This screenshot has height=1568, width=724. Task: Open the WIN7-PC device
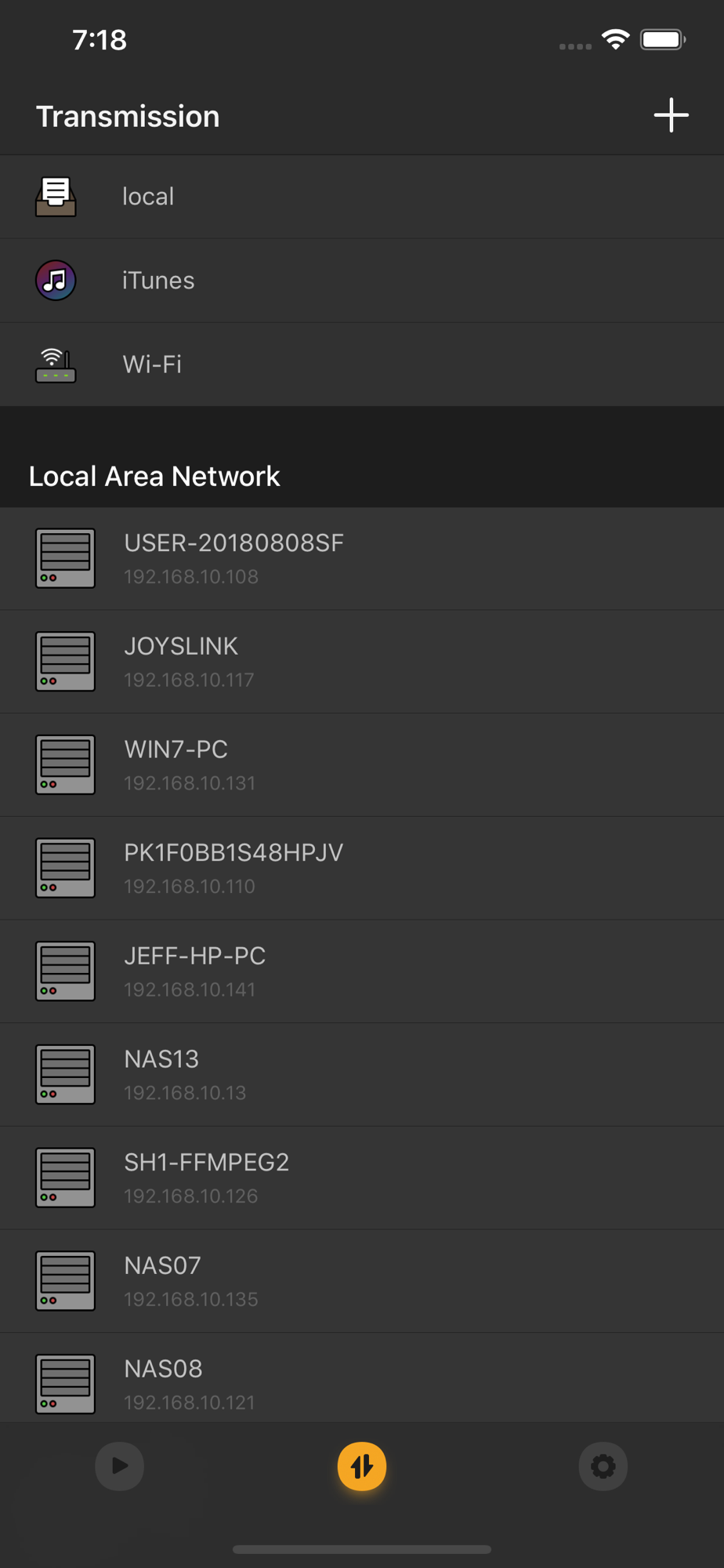362,764
